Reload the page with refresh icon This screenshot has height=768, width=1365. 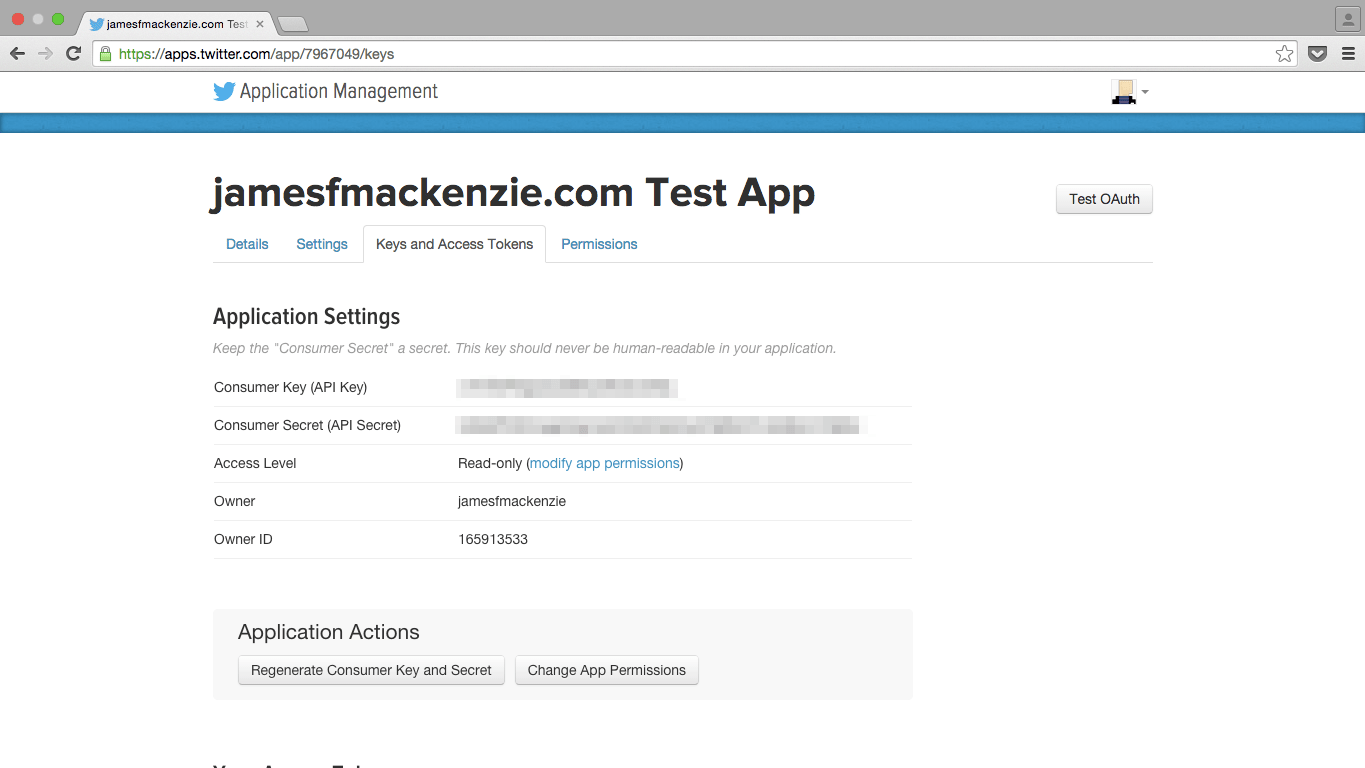point(73,54)
